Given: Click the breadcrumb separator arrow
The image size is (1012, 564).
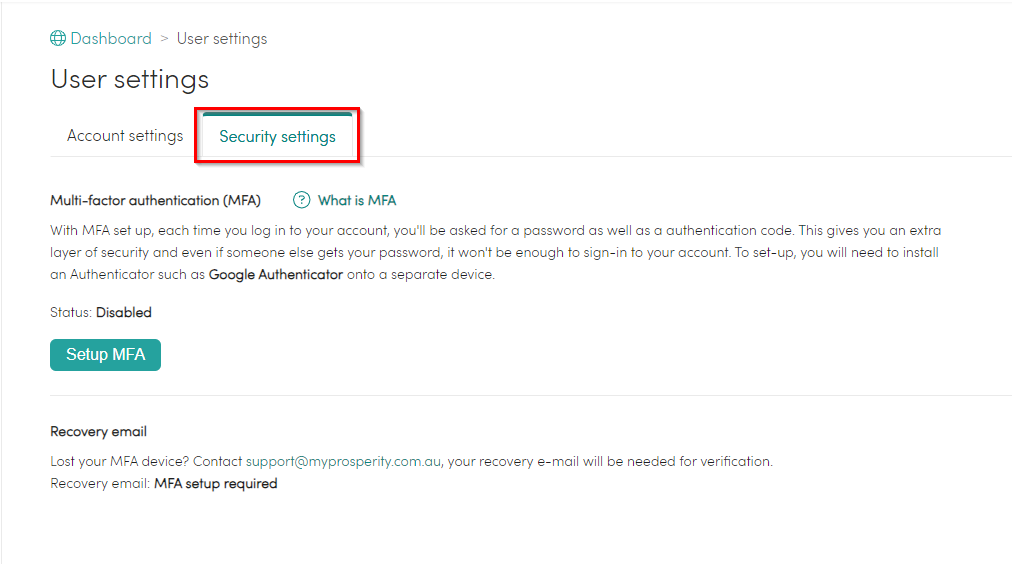Looking at the screenshot, I should (164, 39).
